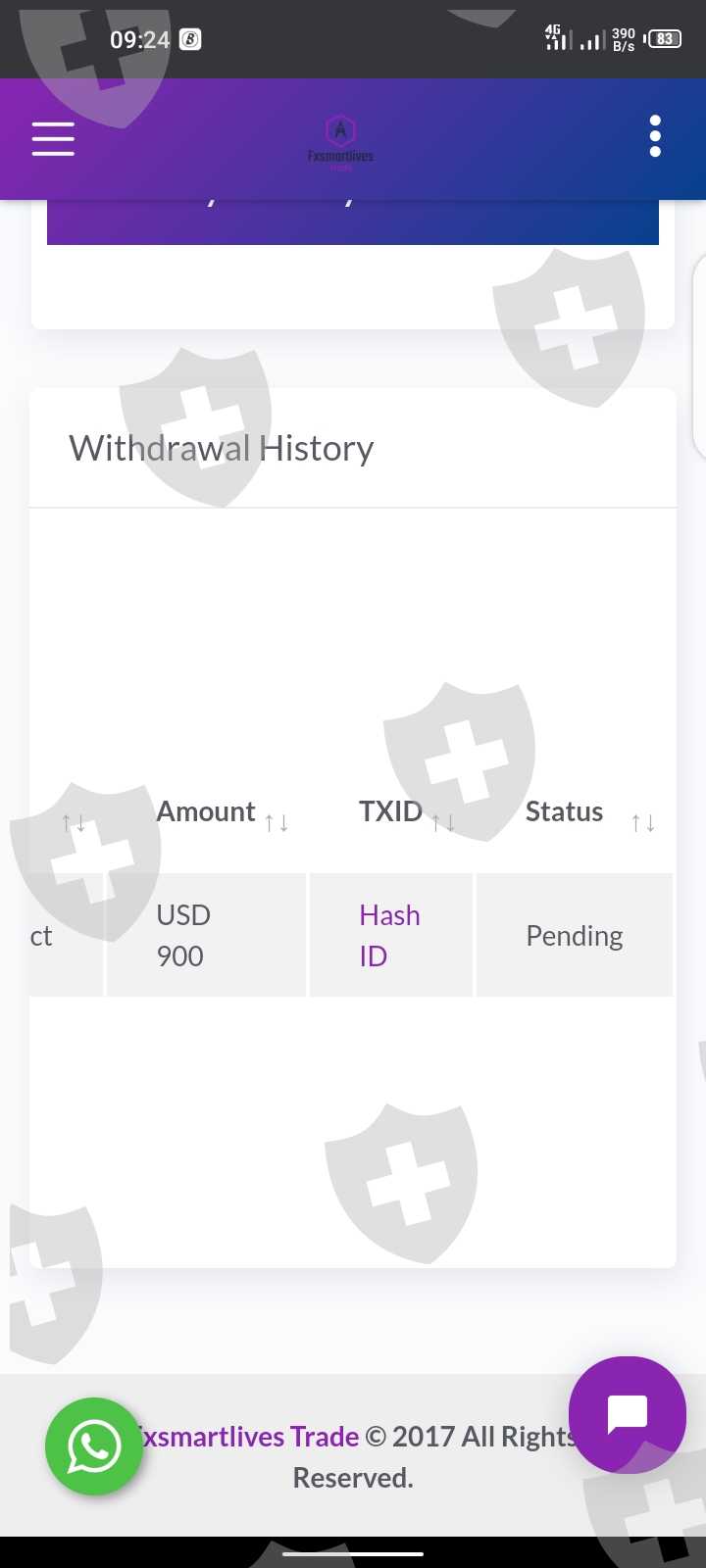Image resolution: width=706 pixels, height=1568 pixels.
Task: Tap the Fxsmartlives logo
Action: [340, 142]
